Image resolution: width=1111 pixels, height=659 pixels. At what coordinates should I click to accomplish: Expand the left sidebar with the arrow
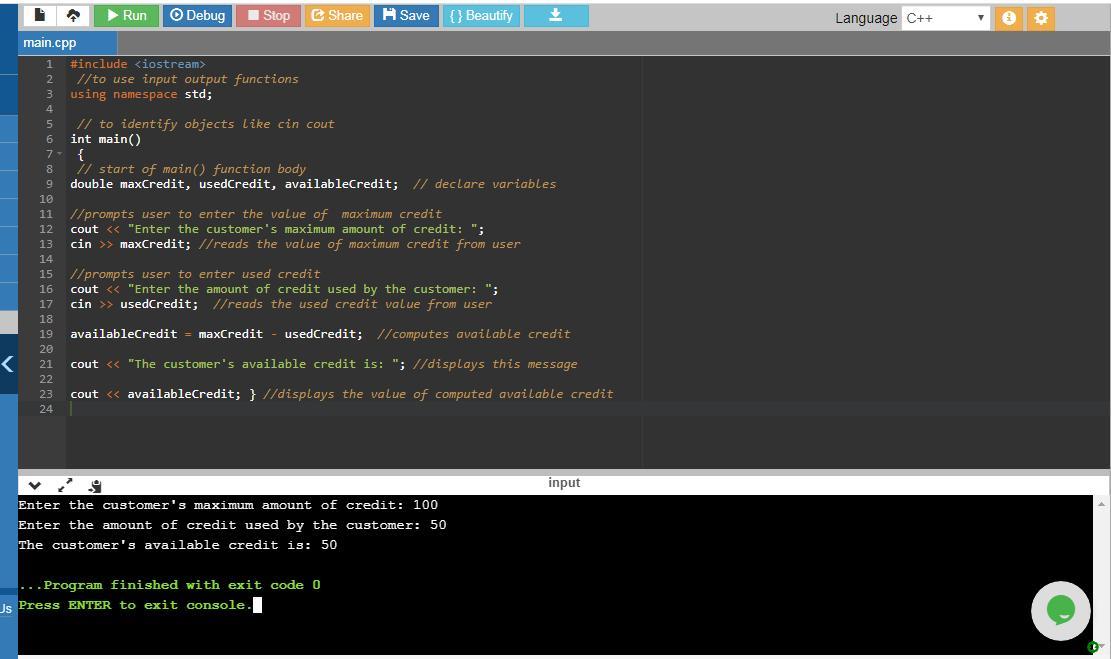[8, 364]
